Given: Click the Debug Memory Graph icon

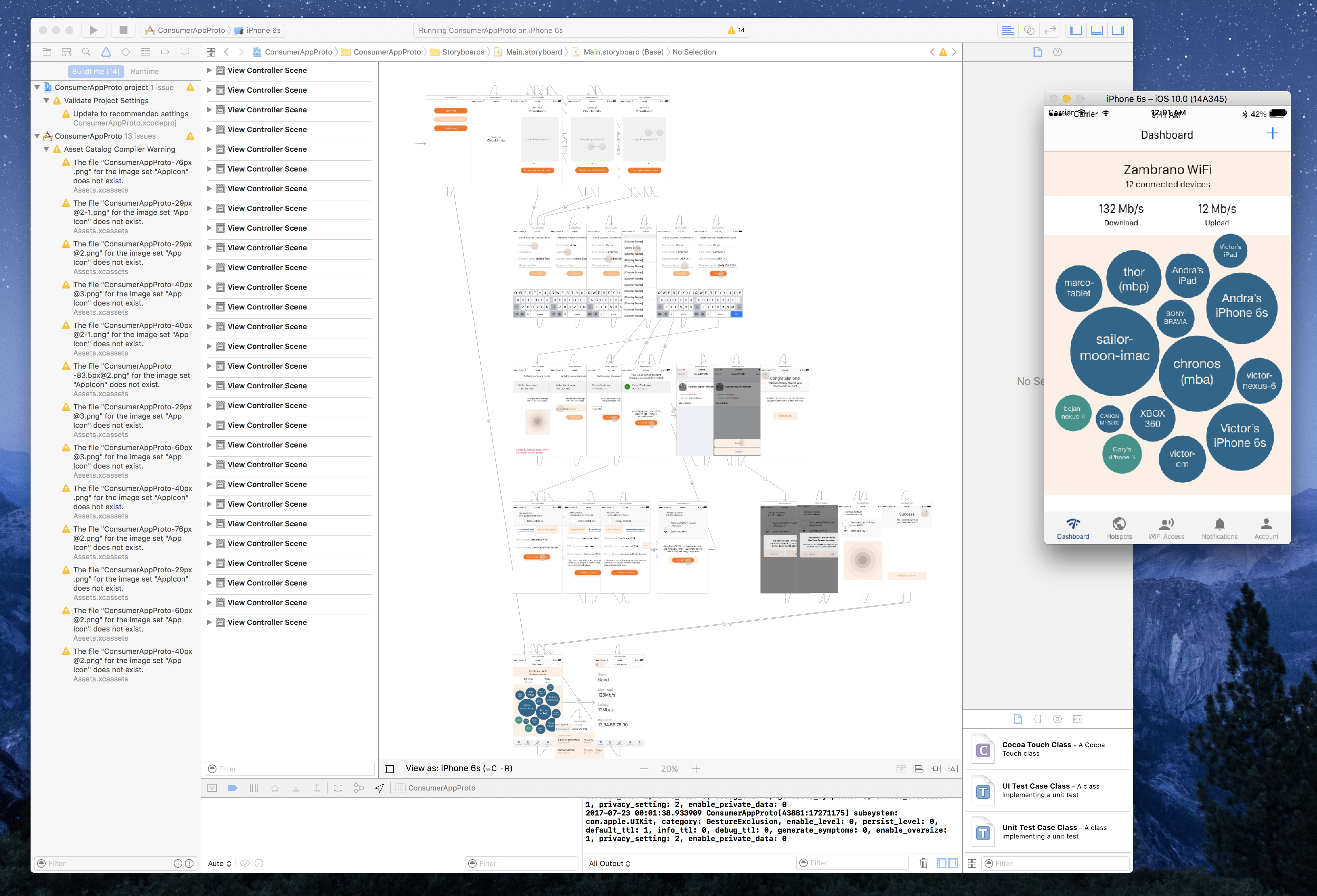Looking at the screenshot, I should point(359,788).
